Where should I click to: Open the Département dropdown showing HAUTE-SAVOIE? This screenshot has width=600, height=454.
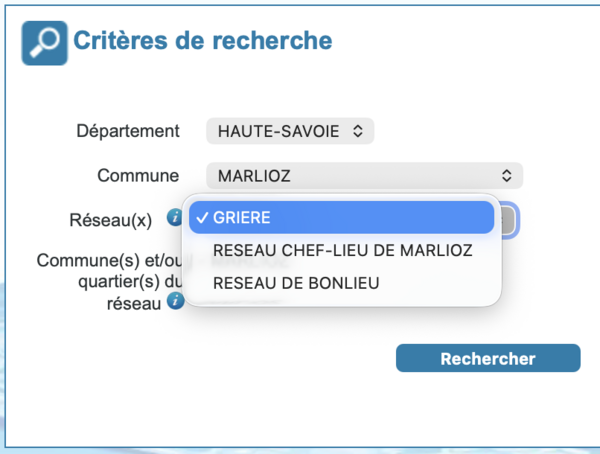tap(289, 131)
